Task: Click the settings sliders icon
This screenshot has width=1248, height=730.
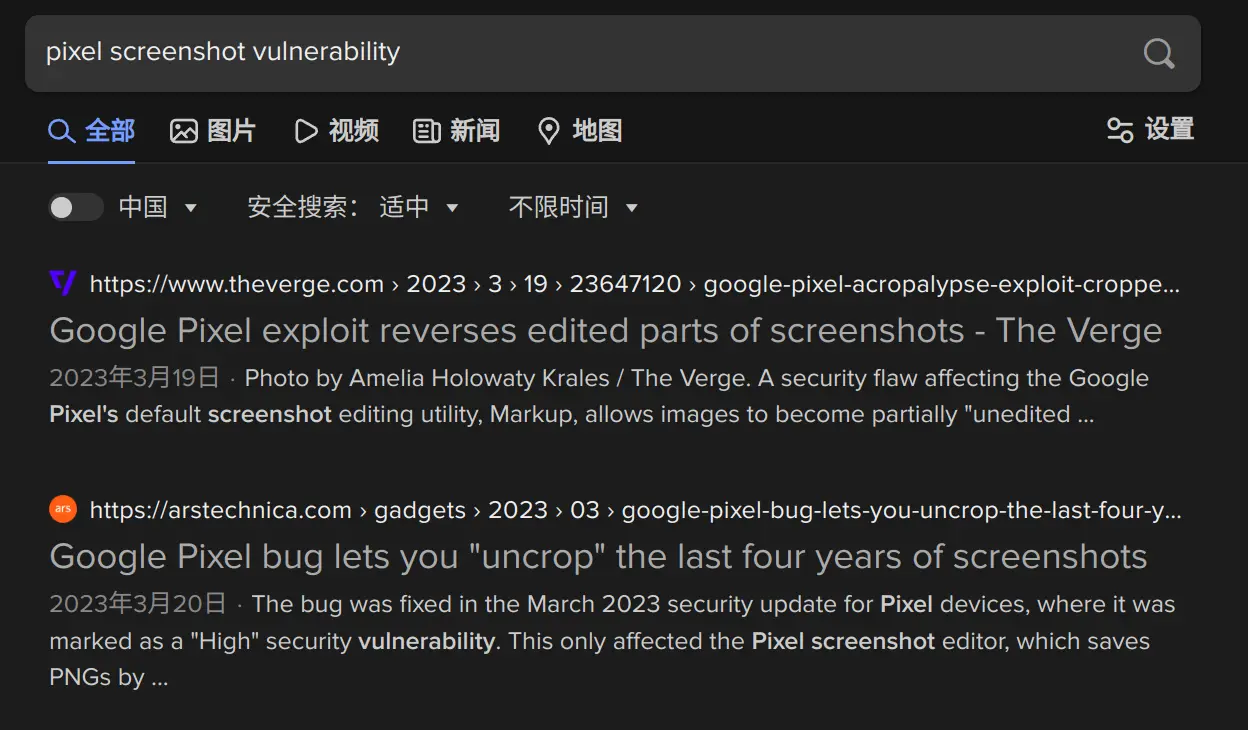Action: coord(1120,130)
